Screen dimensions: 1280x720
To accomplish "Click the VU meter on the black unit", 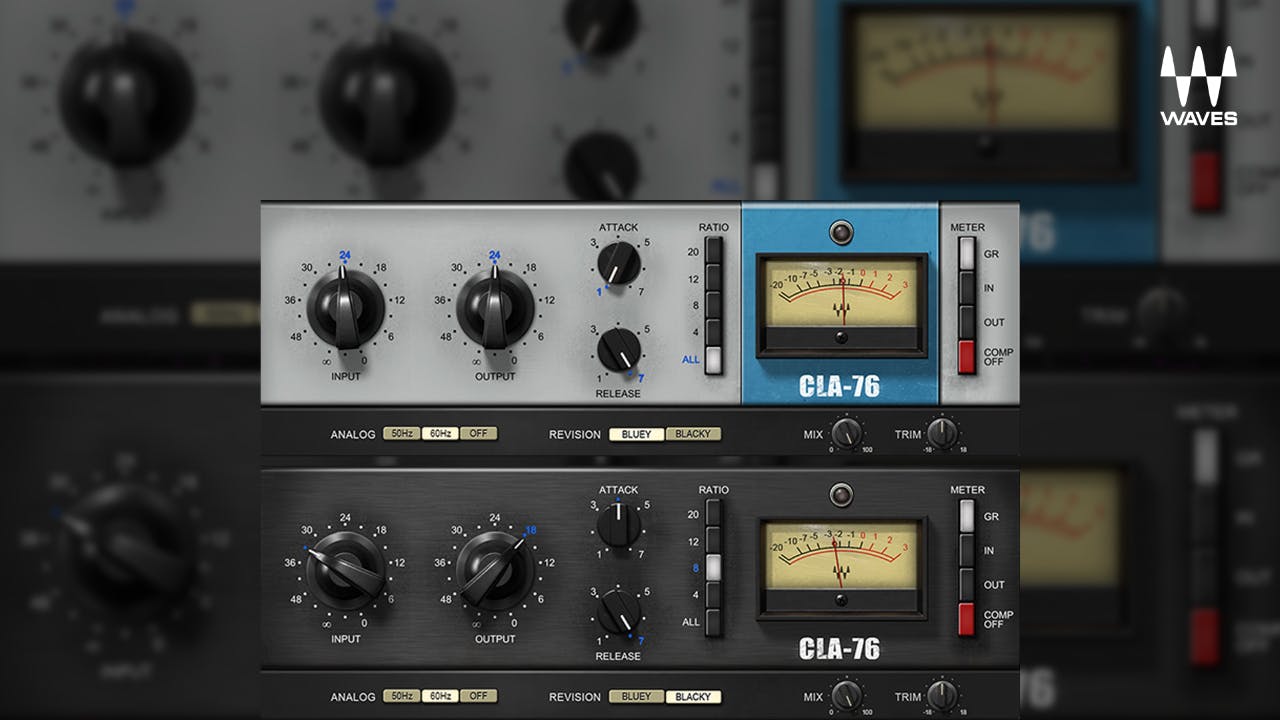I will 841,568.
